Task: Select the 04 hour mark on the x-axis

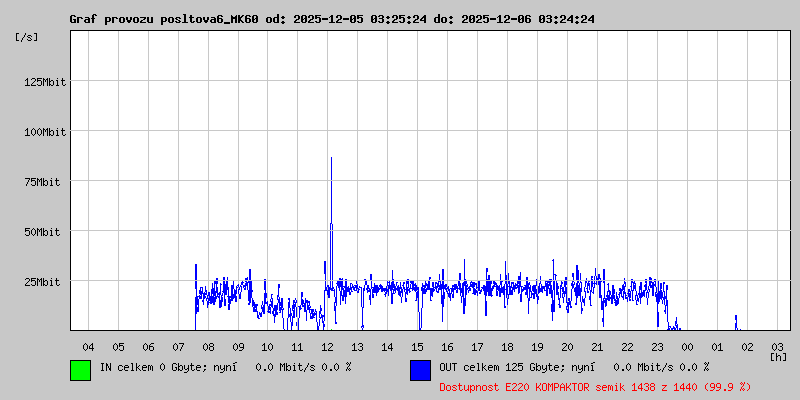Action: click(88, 346)
